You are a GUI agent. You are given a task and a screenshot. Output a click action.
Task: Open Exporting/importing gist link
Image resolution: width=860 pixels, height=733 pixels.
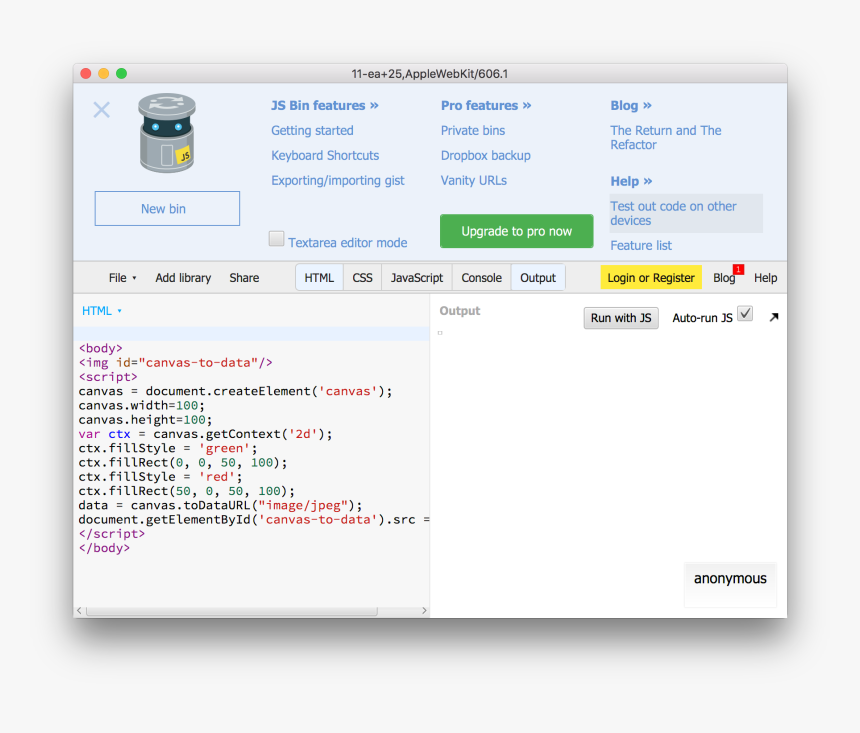pos(338,181)
